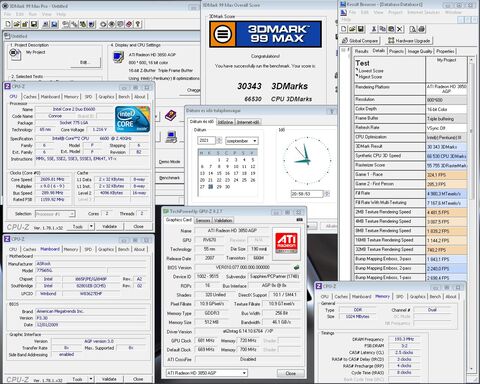The width and height of the screenshot is (480, 384).
Task: Select Internet-idő tab in date dialog
Action: coord(248,122)
